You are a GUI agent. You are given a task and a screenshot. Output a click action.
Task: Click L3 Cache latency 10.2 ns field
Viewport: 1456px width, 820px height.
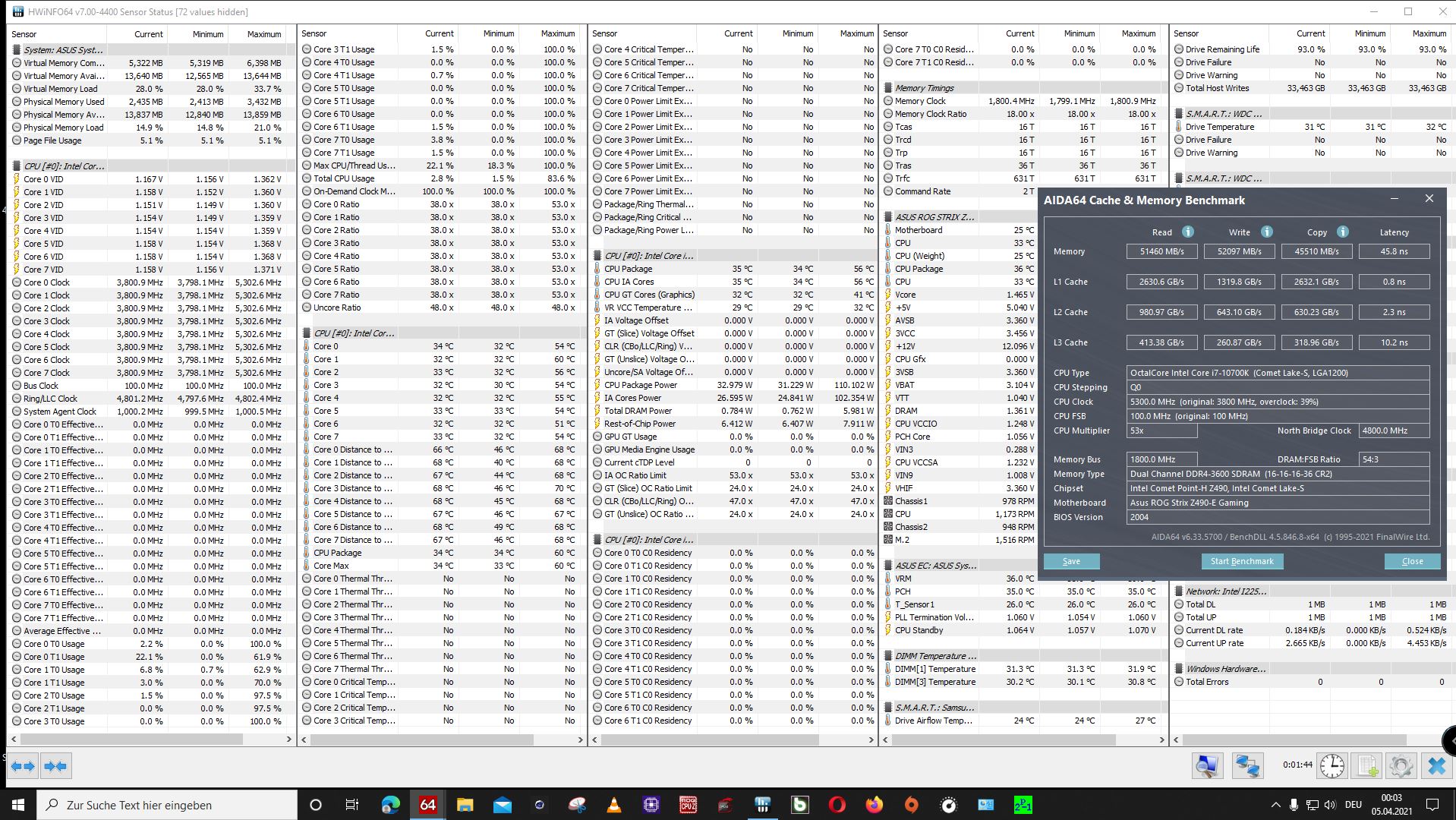coord(1394,342)
